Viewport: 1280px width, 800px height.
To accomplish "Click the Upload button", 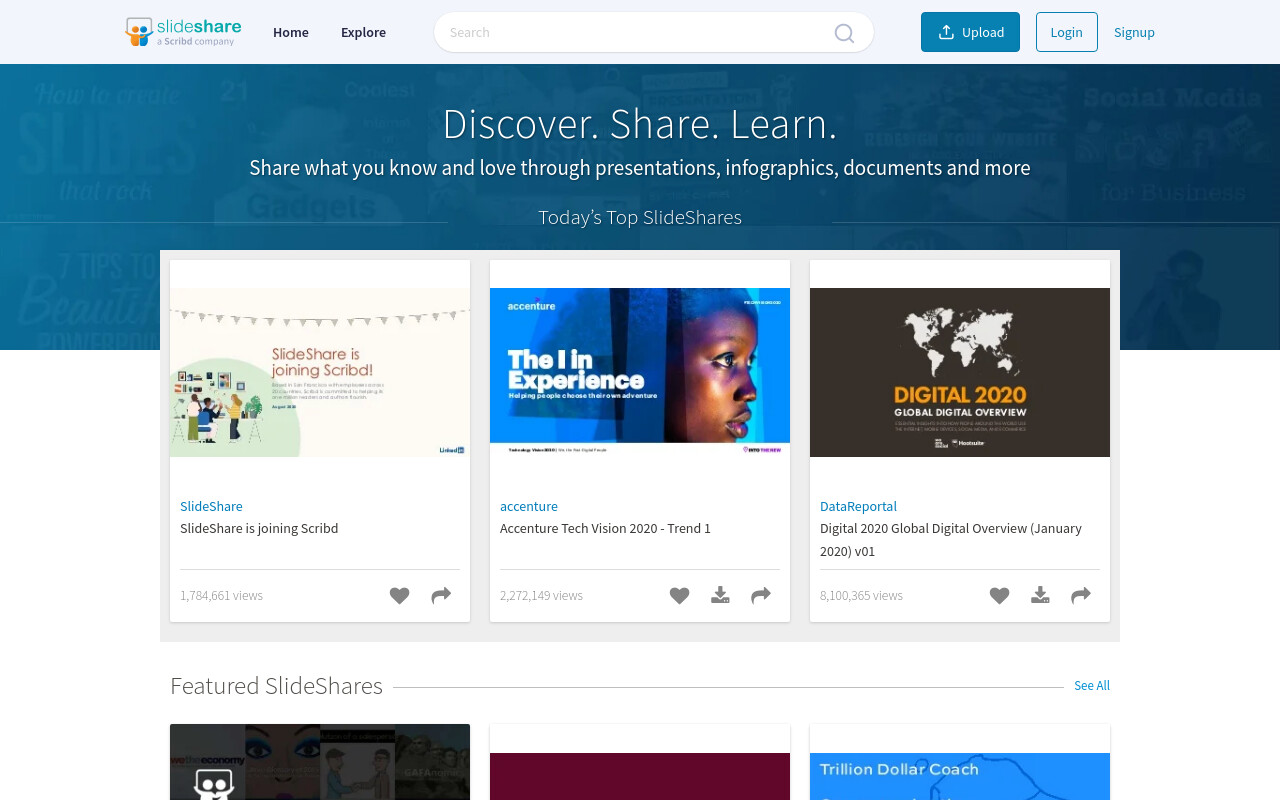I will coord(970,32).
